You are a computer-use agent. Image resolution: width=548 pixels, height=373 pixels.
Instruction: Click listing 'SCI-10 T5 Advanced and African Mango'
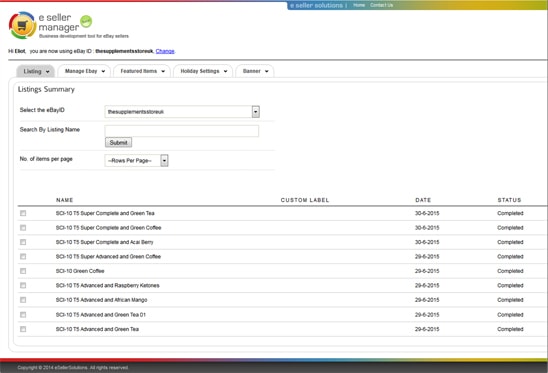pyautogui.click(x=101, y=300)
